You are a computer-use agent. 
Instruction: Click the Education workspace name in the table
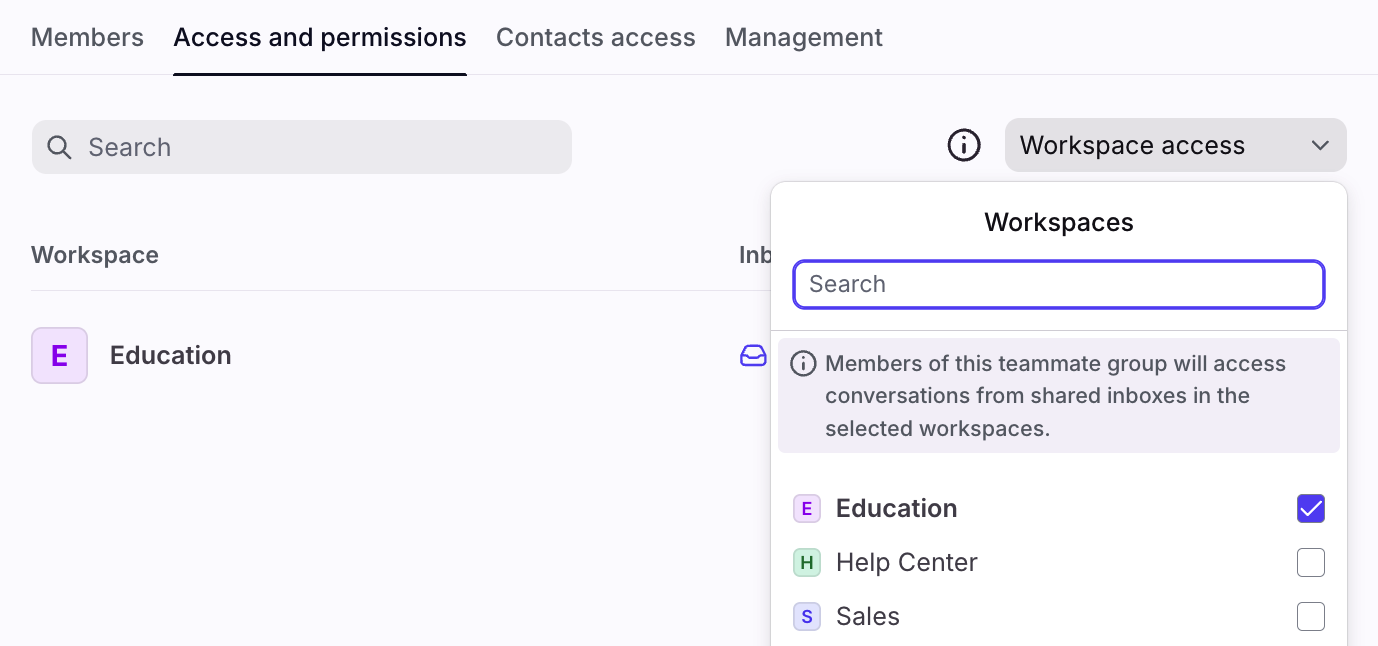point(170,355)
